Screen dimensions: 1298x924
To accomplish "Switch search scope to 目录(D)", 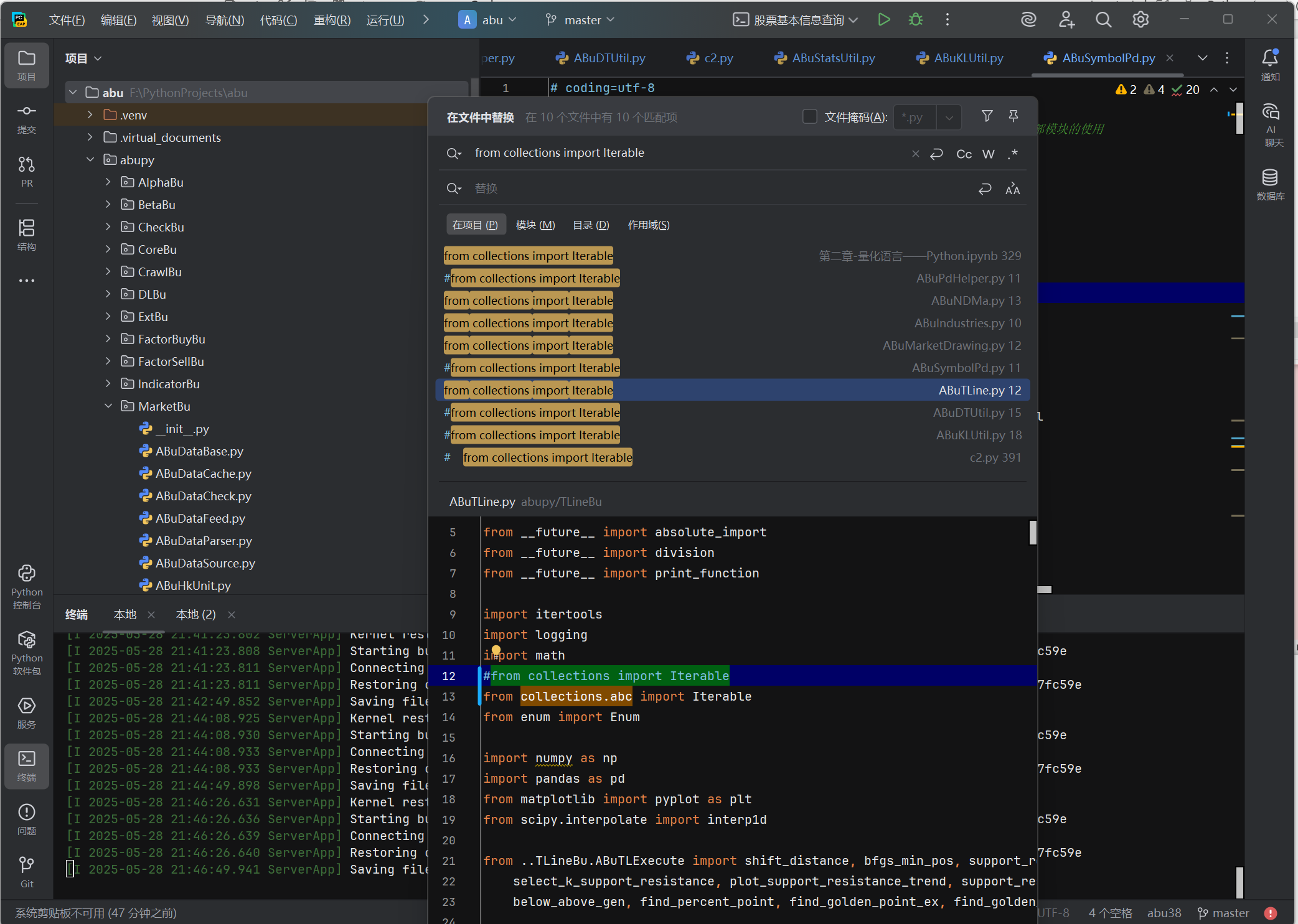I will [x=590, y=225].
